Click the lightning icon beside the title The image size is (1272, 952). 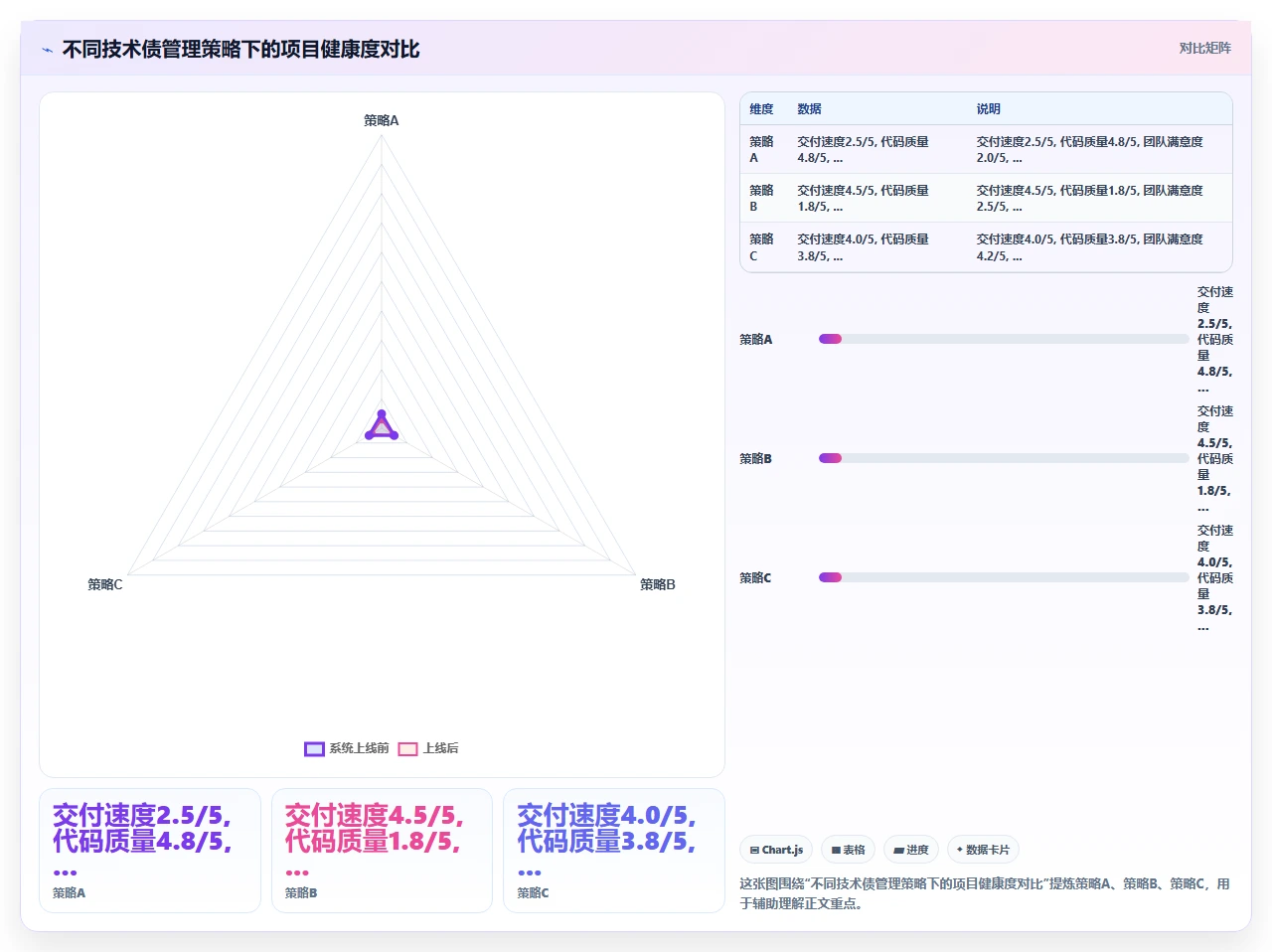[47, 50]
